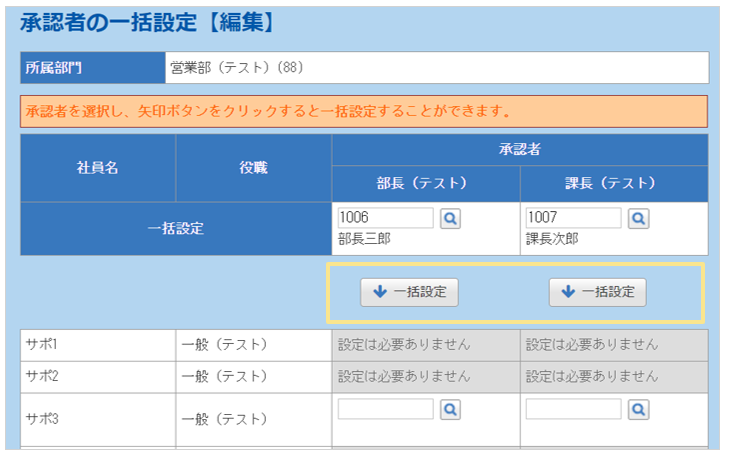Open approver search for サポ3's 部長 field

coord(450,409)
